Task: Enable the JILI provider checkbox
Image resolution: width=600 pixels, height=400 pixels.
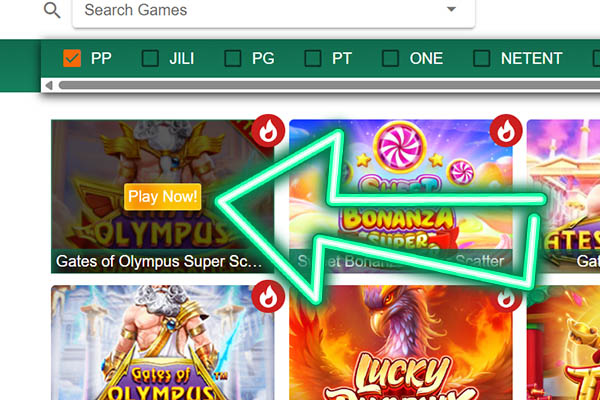Action: [150, 59]
